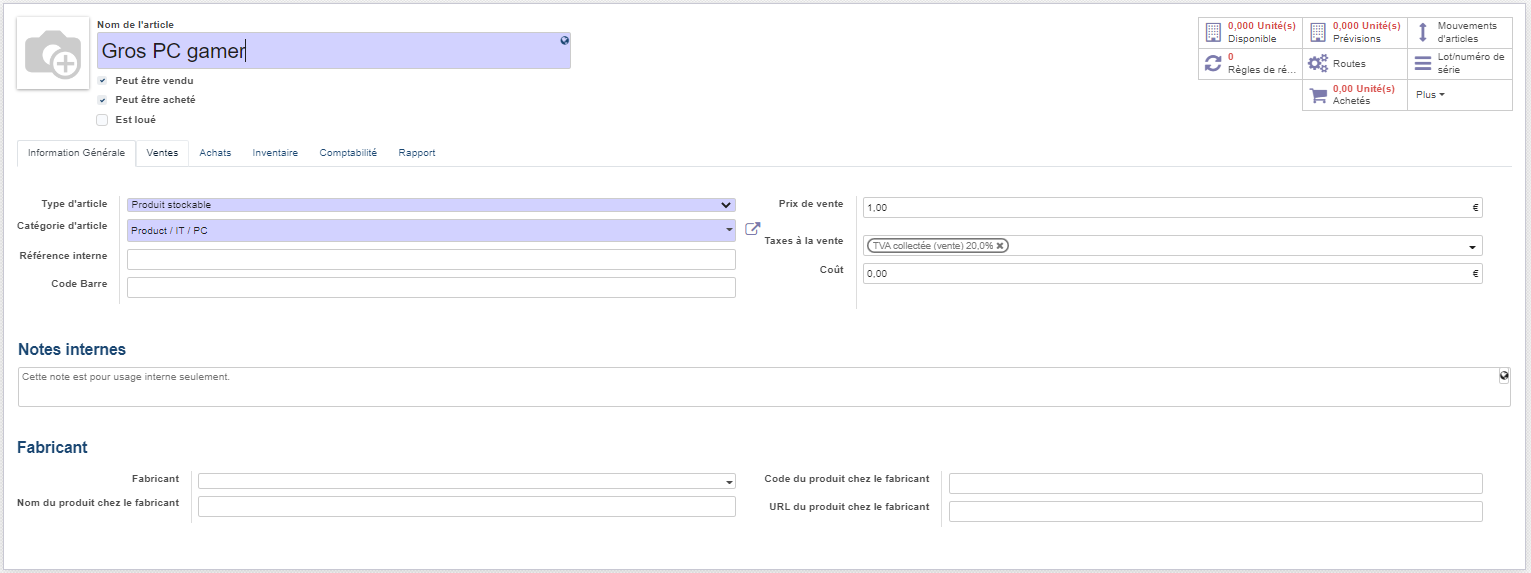Image resolution: width=1531 pixels, height=573 pixels.
Task: Open category external link icon
Action: click(753, 229)
